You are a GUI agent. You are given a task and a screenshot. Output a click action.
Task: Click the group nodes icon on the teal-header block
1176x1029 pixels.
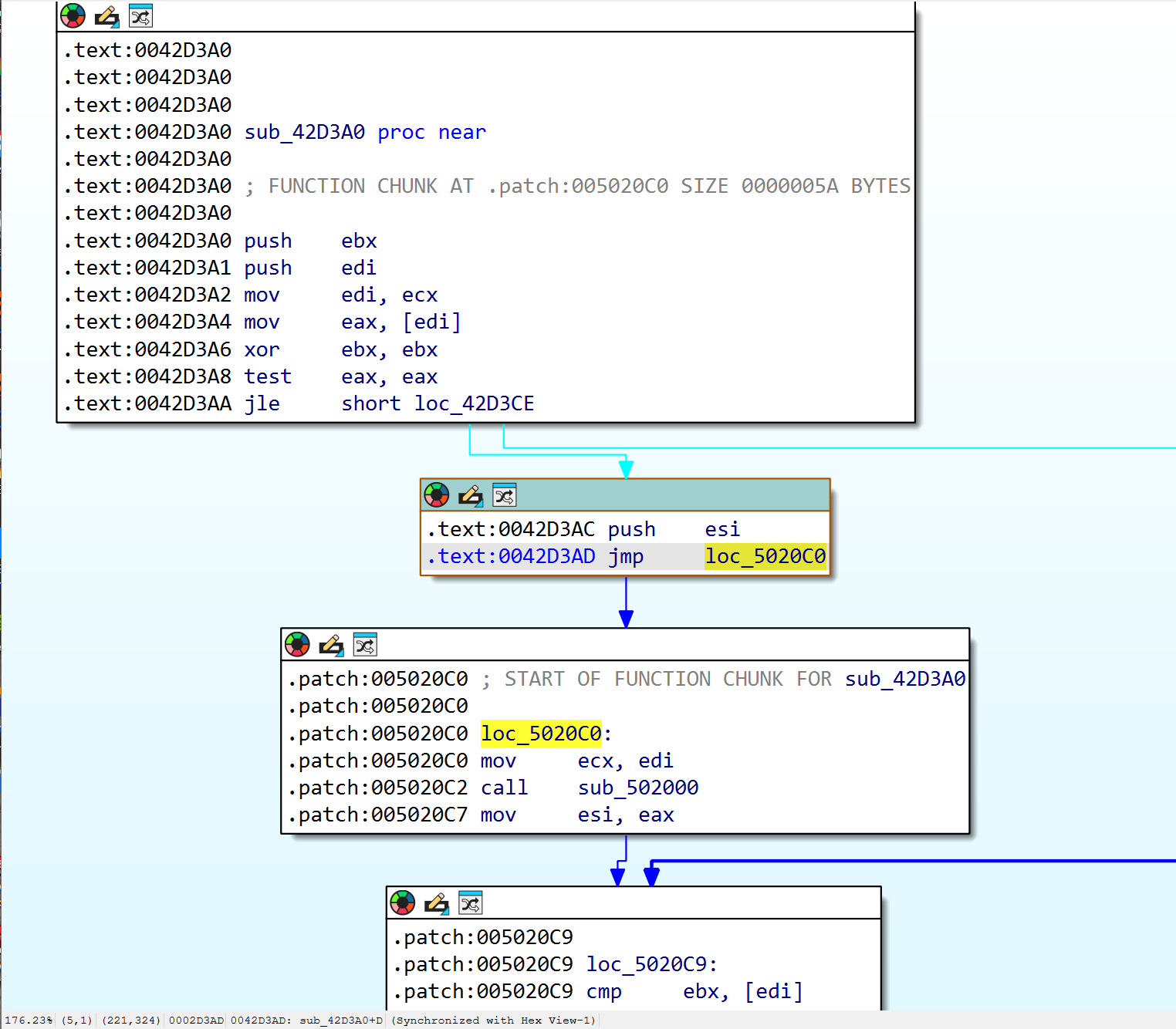[x=504, y=495]
